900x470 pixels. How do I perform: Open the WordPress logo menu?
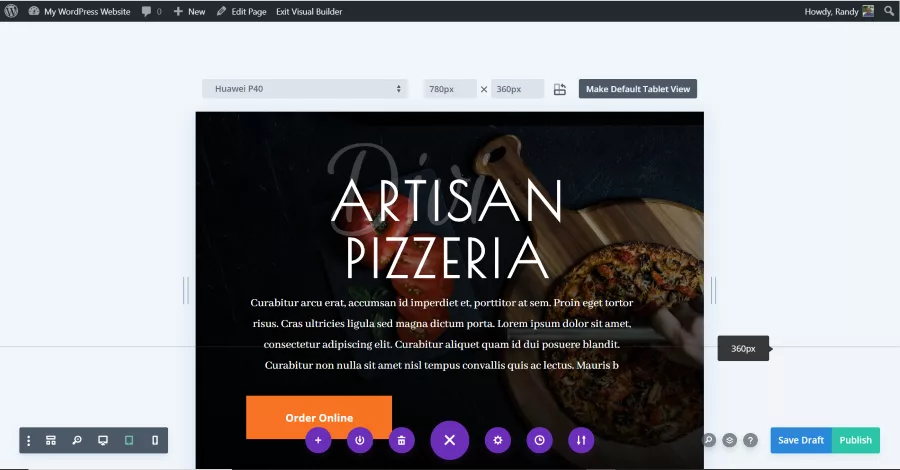point(11,11)
